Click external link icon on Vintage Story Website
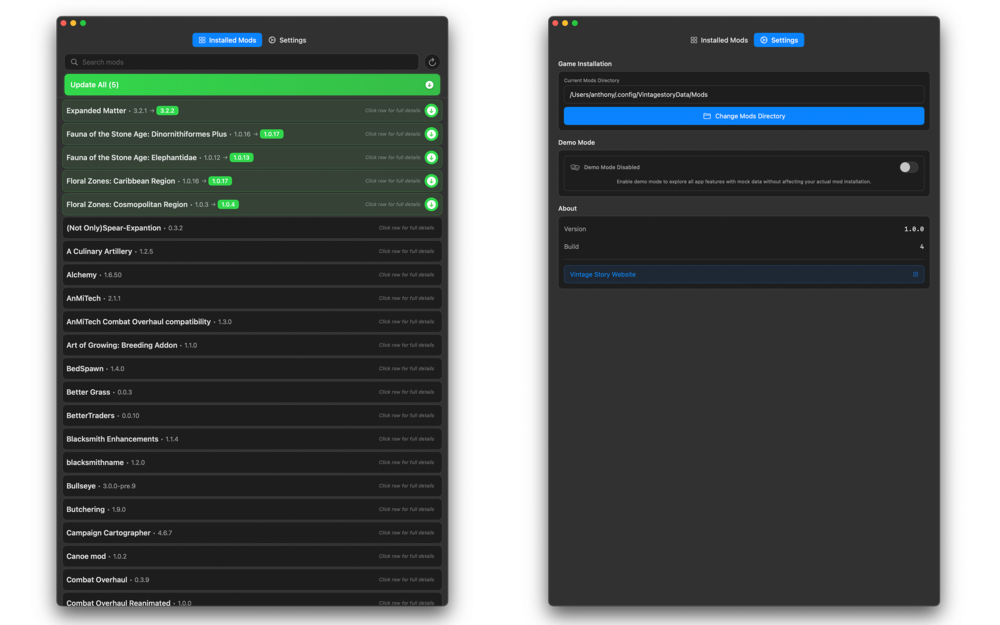 pos(915,274)
